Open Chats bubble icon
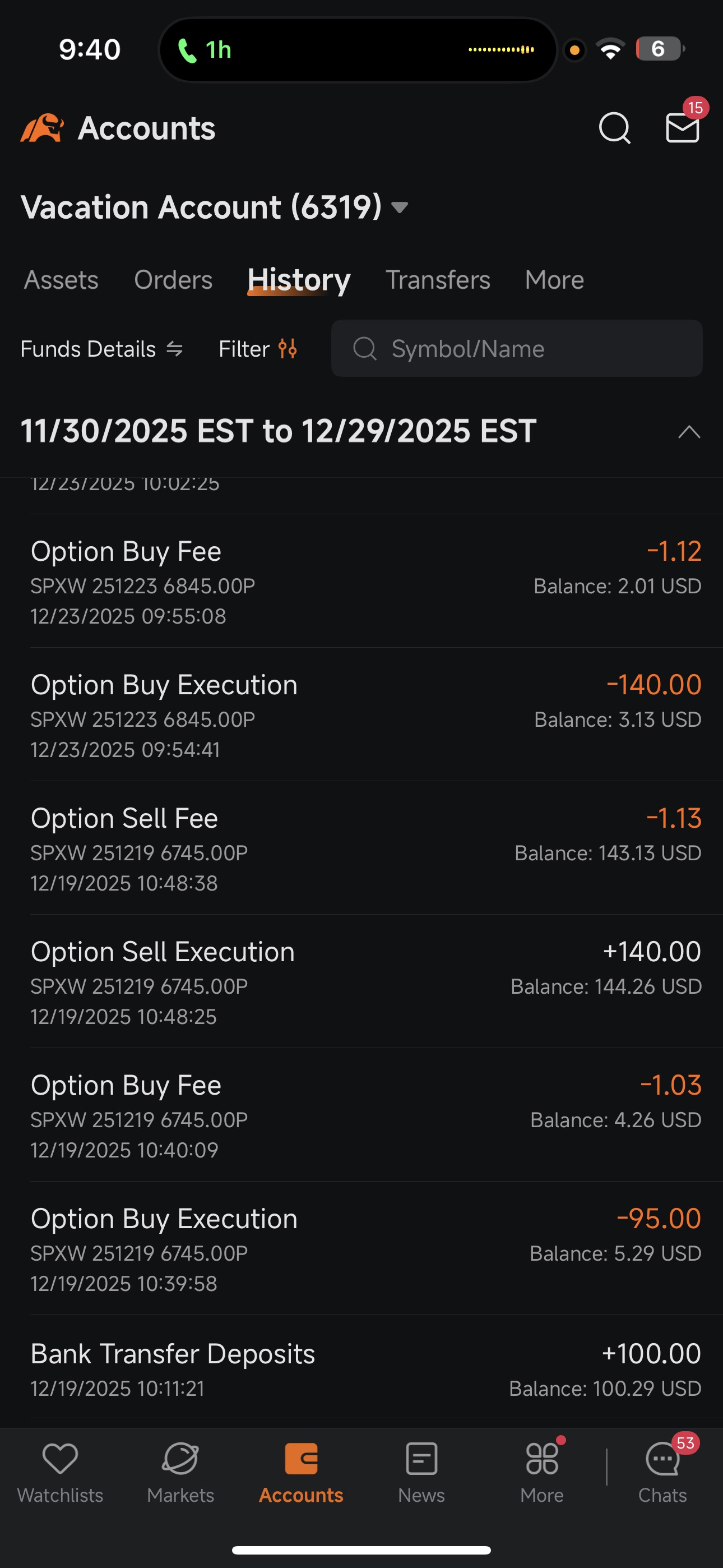This screenshot has width=723, height=1568. (x=662, y=1460)
